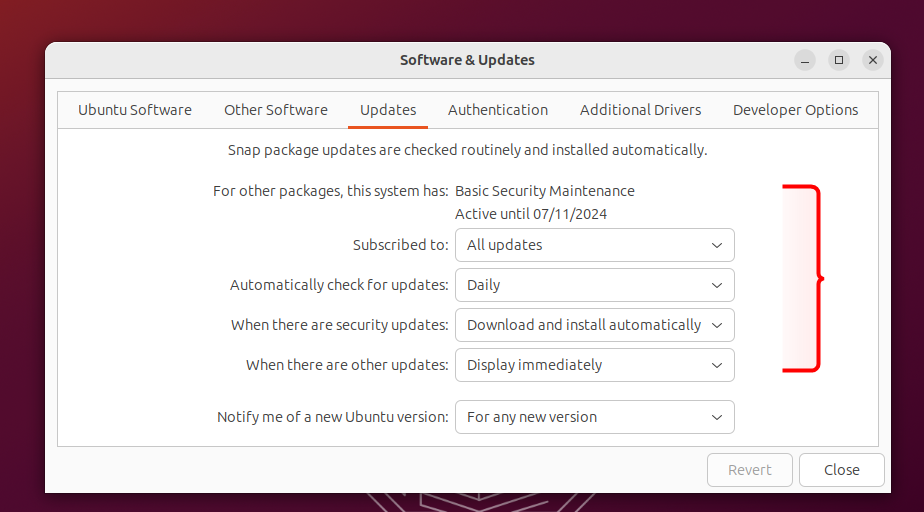
Task: Minimize the Software & Updates window
Action: 806,60
